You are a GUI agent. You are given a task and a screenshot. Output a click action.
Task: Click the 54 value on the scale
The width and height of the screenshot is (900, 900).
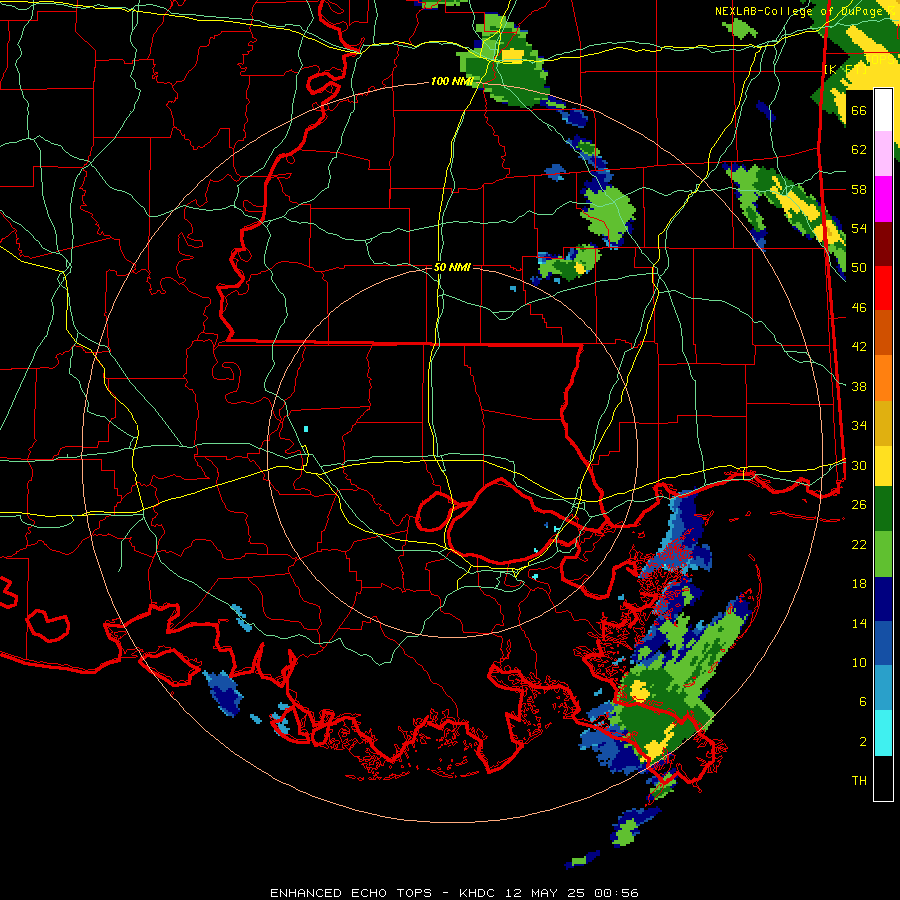pos(859,229)
